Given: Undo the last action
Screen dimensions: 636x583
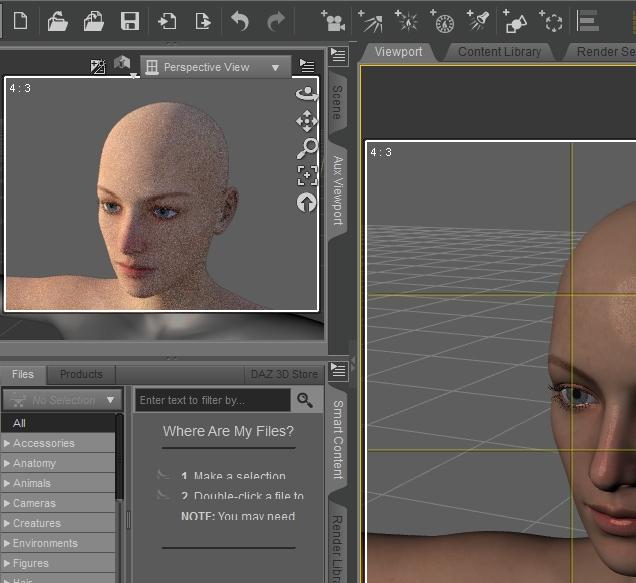Looking at the screenshot, I should tap(239, 21).
